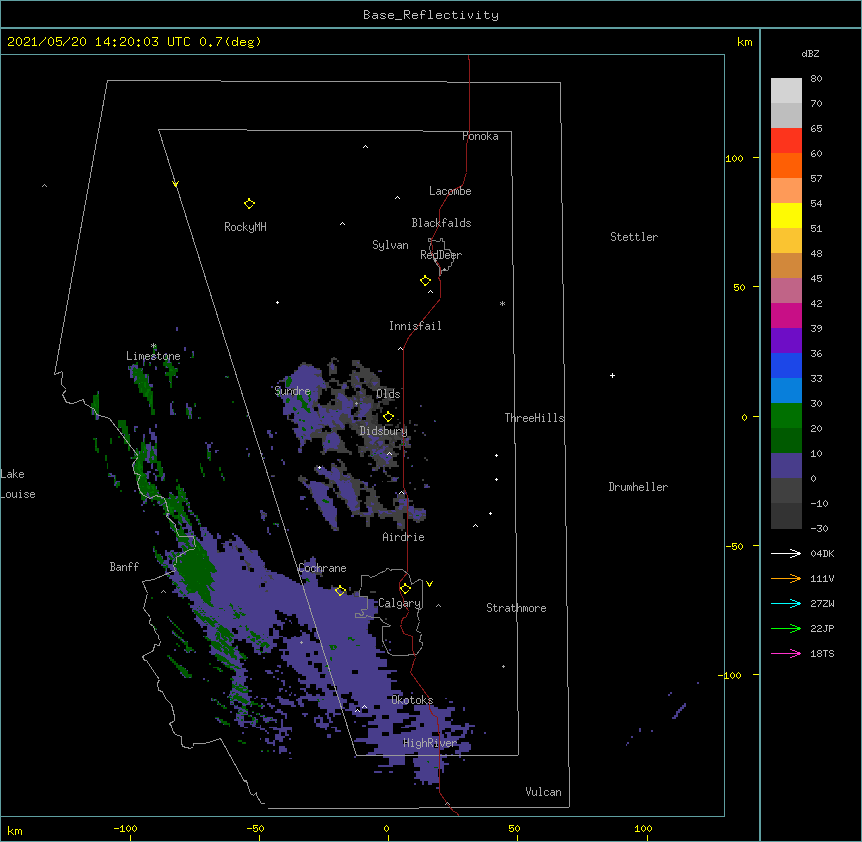Click the green 22JP arrow in legend
Screen dimensions: 862x842
[x=786, y=628]
